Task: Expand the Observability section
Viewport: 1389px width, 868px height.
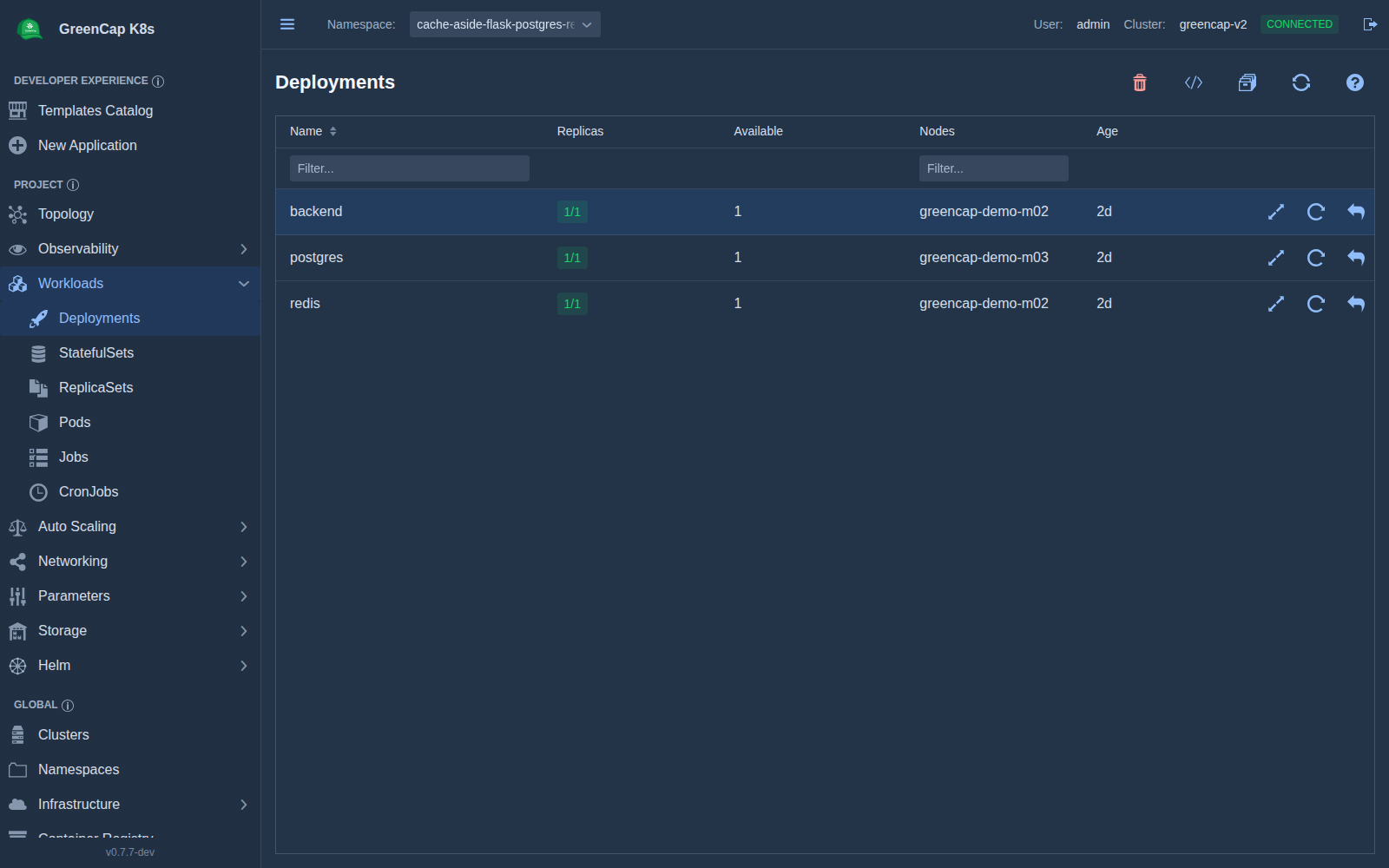Action: coord(130,248)
